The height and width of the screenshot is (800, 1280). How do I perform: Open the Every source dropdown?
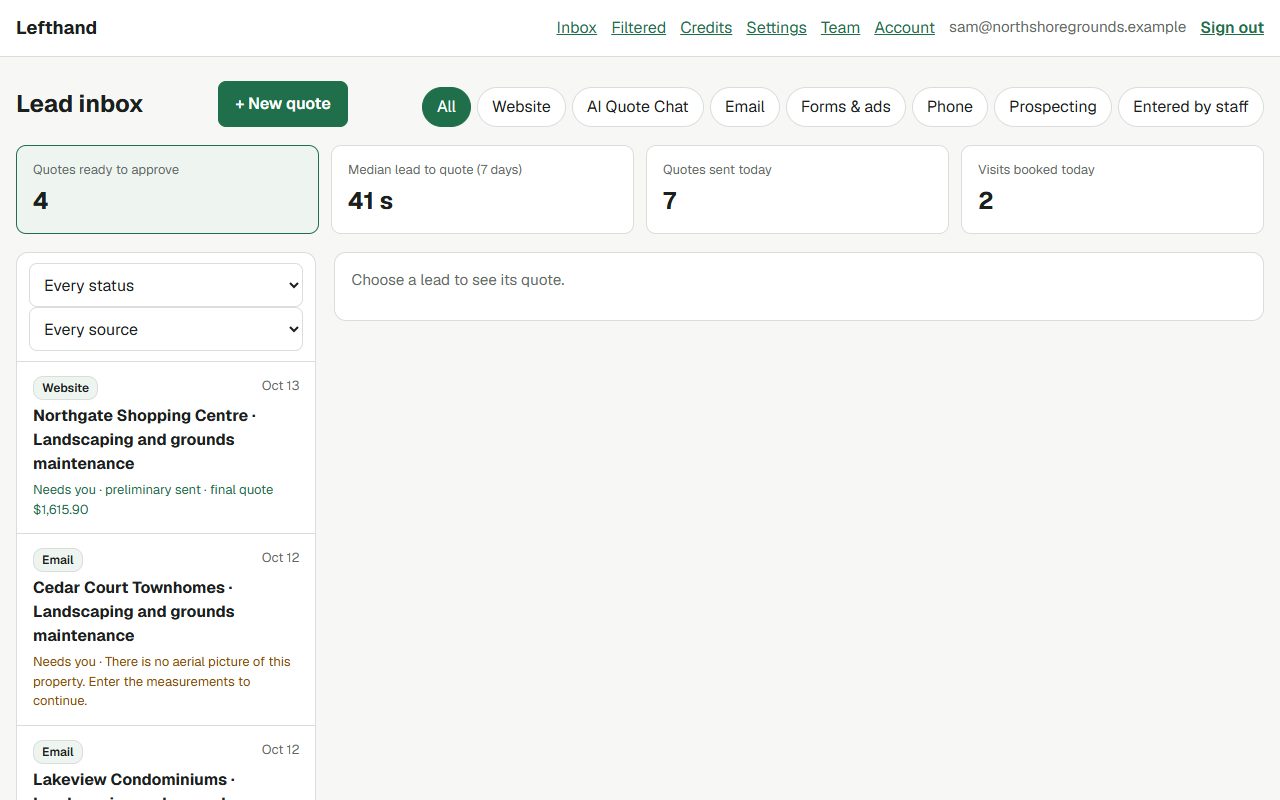pyautogui.click(x=166, y=329)
